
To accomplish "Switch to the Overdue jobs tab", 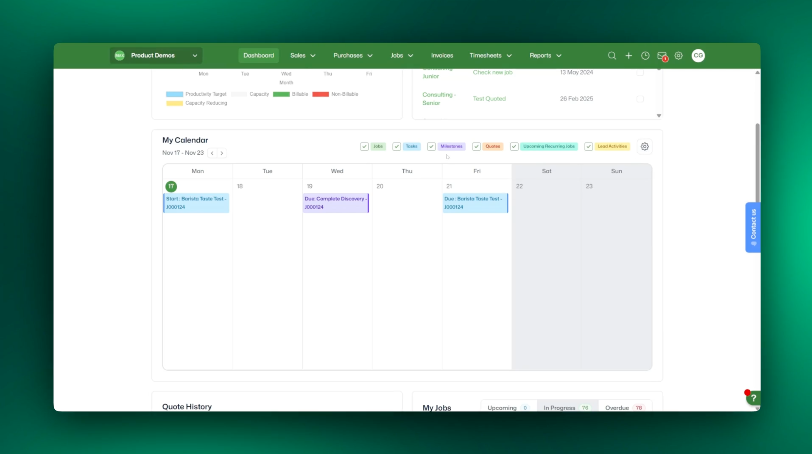I will (x=623, y=408).
